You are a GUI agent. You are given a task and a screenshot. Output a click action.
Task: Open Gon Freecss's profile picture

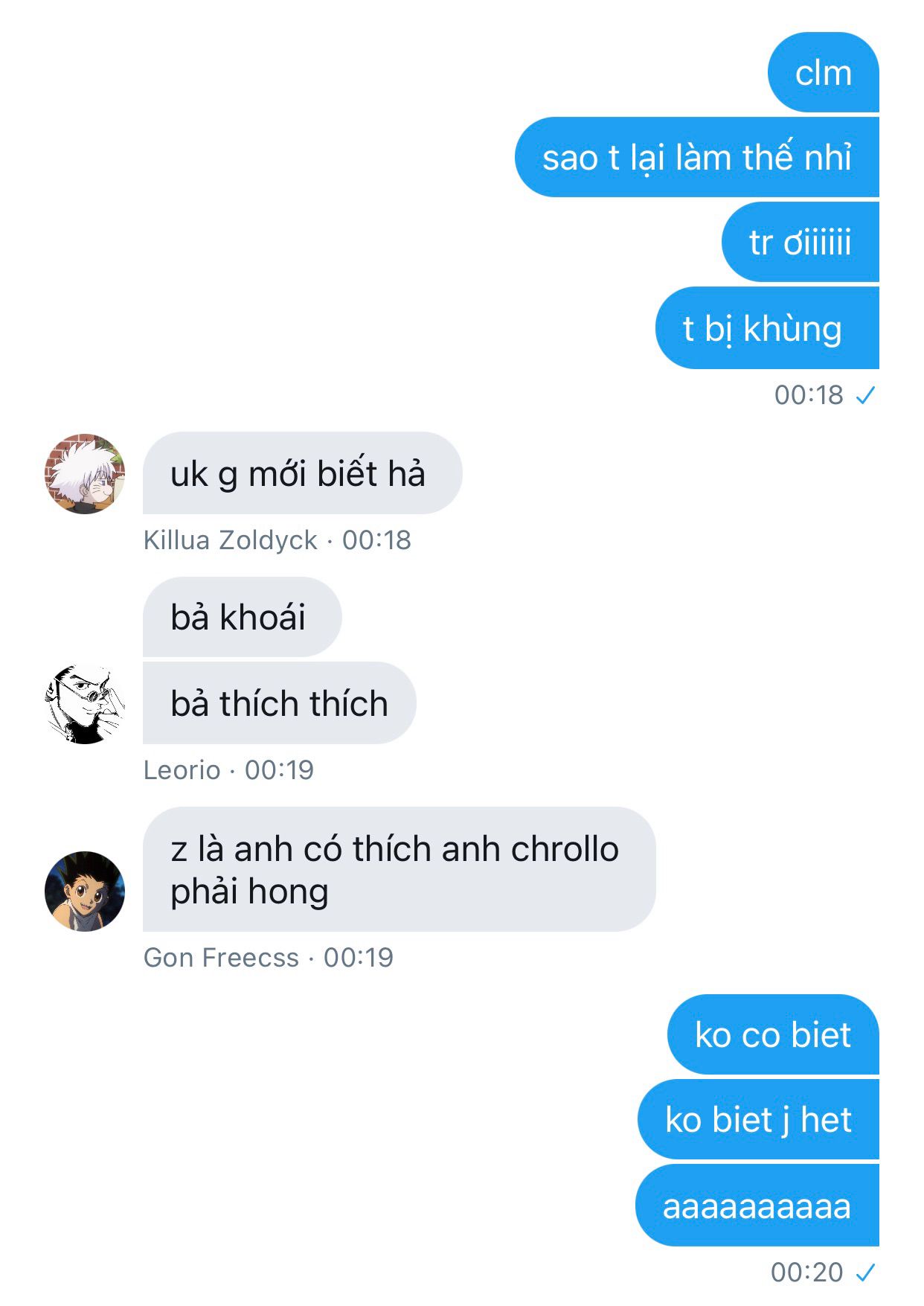[85, 891]
